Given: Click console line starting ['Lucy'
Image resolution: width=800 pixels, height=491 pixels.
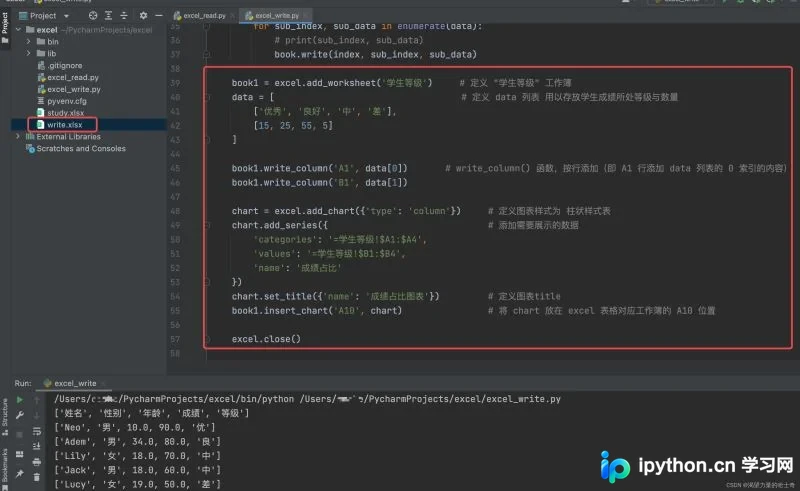Looking at the screenshot, I should 138,484.
